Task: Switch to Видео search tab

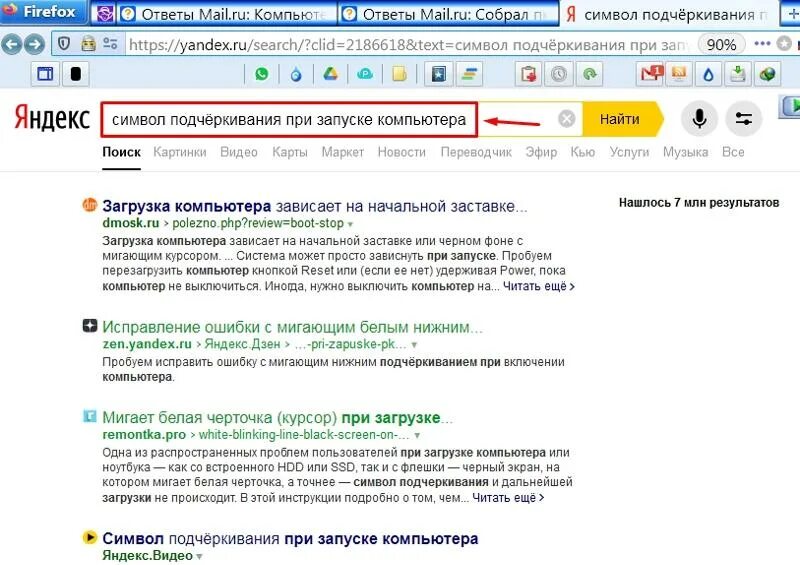Action: [x=239, y=152]
